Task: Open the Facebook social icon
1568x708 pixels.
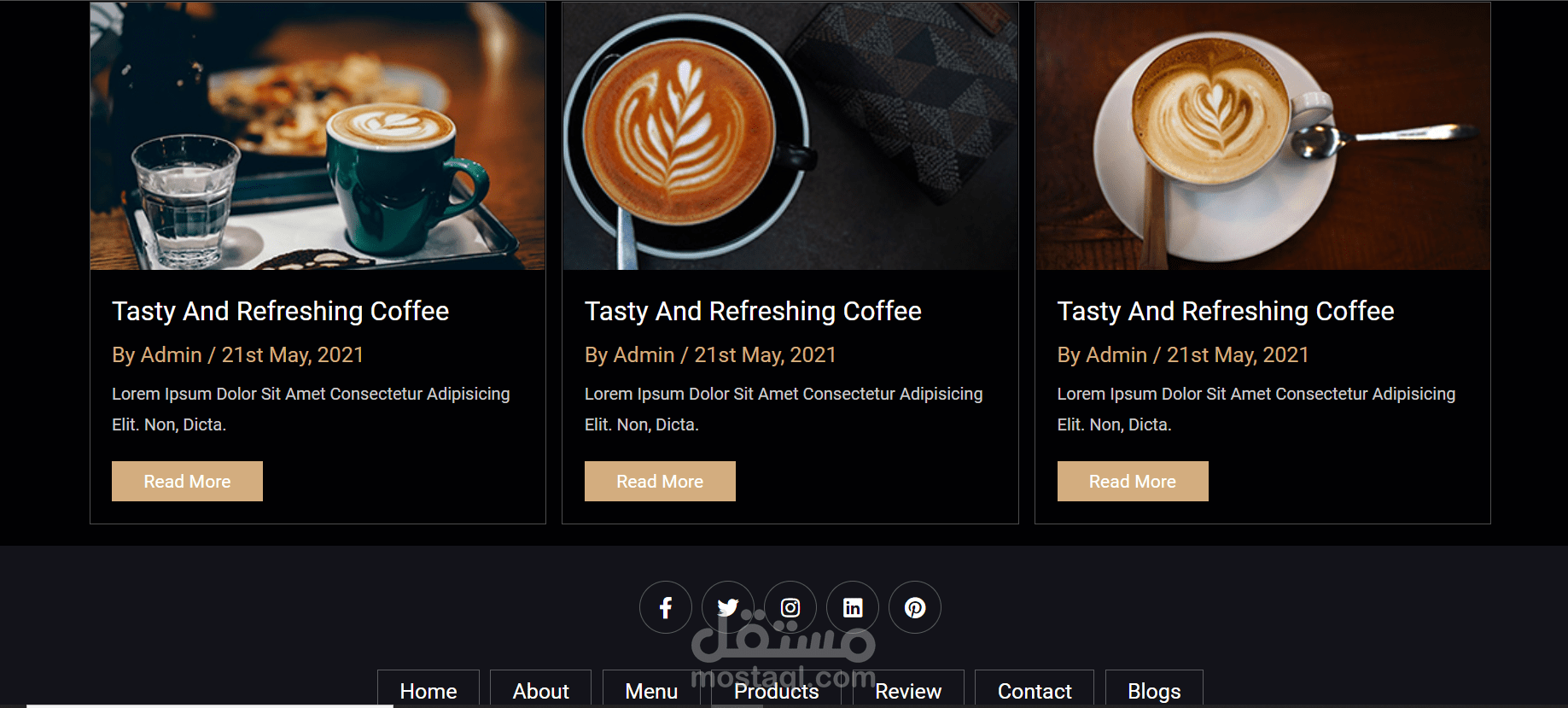Action: point(665,607)
